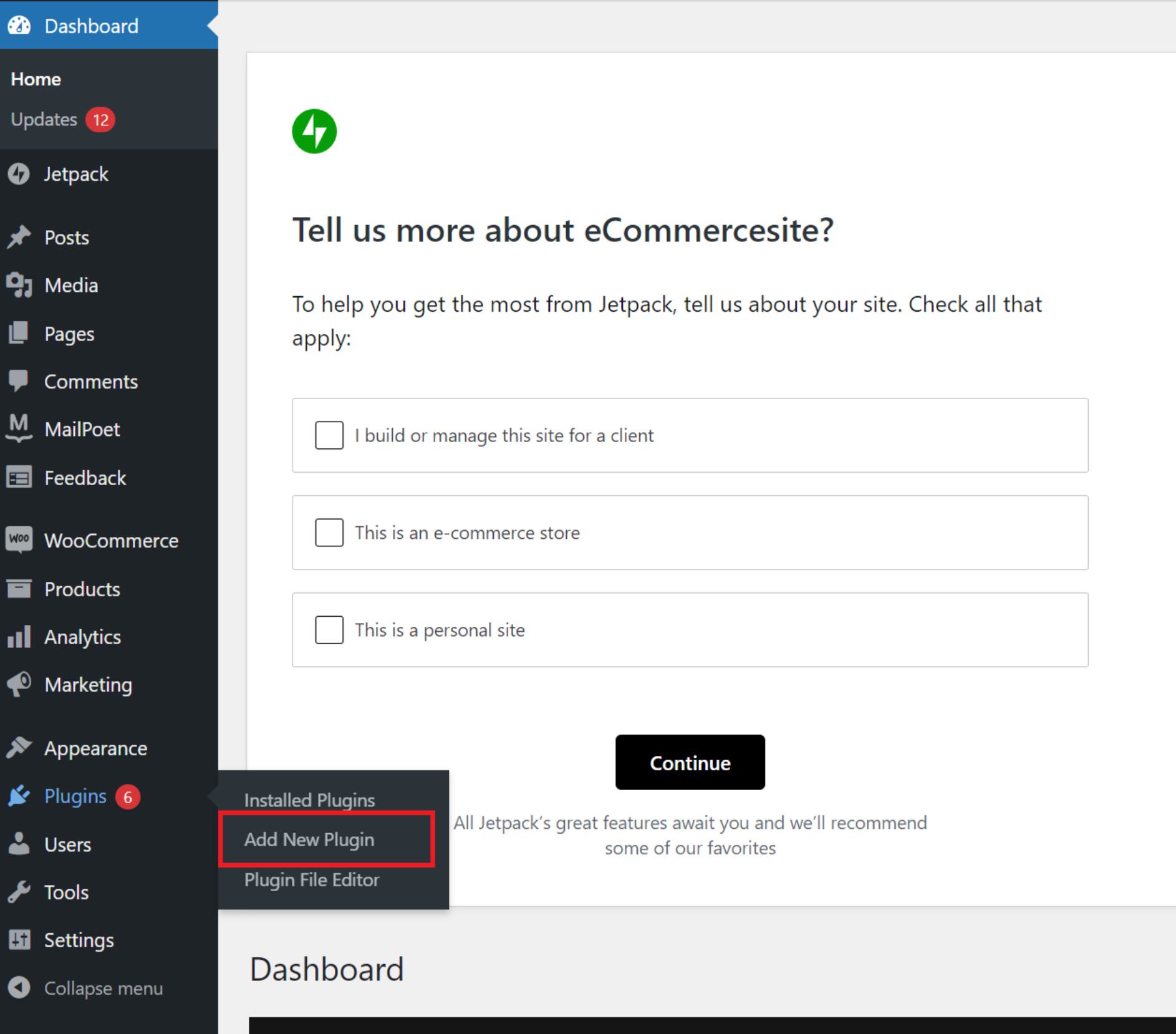The width and height of the screenshot is (1176, 1034).
Task: Click the Marketing megaphone icon
Action: point(19,685)
